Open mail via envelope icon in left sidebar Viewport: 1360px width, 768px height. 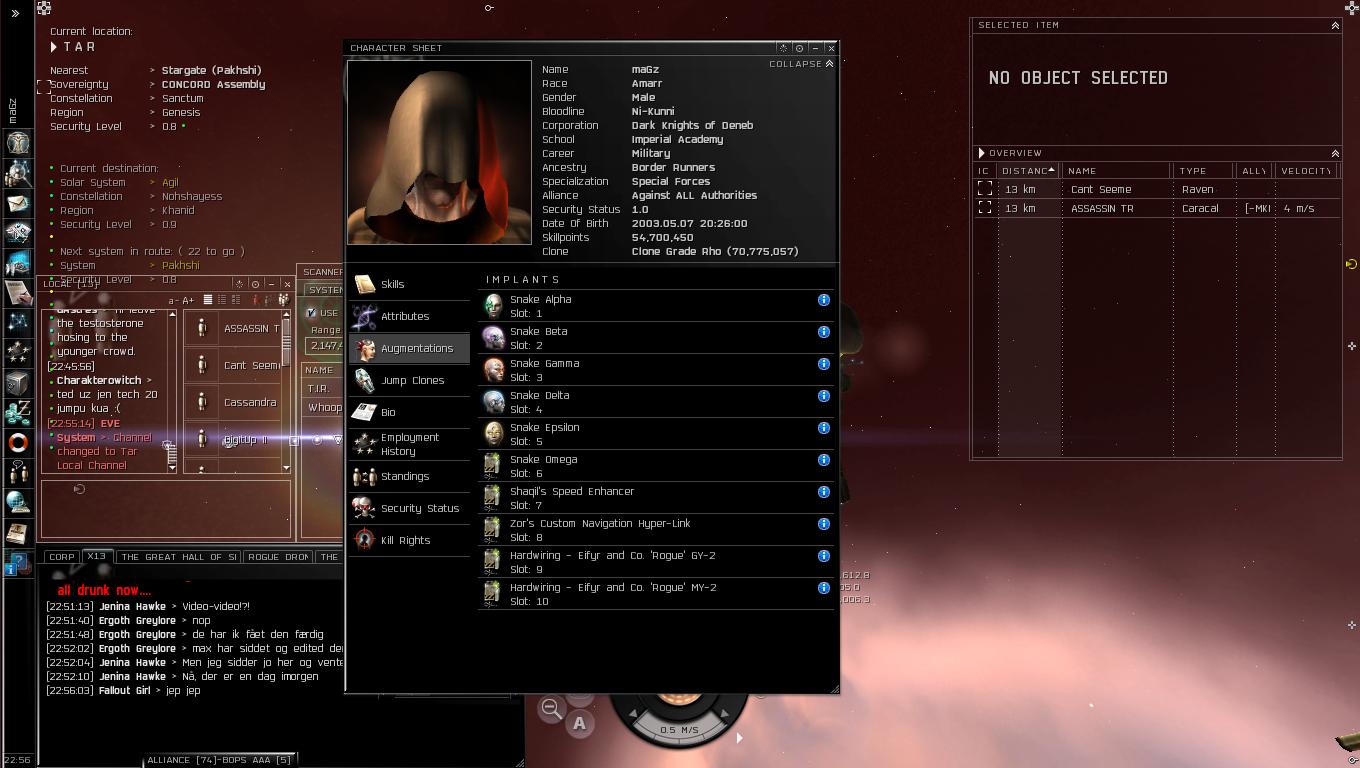pos(18,204)
